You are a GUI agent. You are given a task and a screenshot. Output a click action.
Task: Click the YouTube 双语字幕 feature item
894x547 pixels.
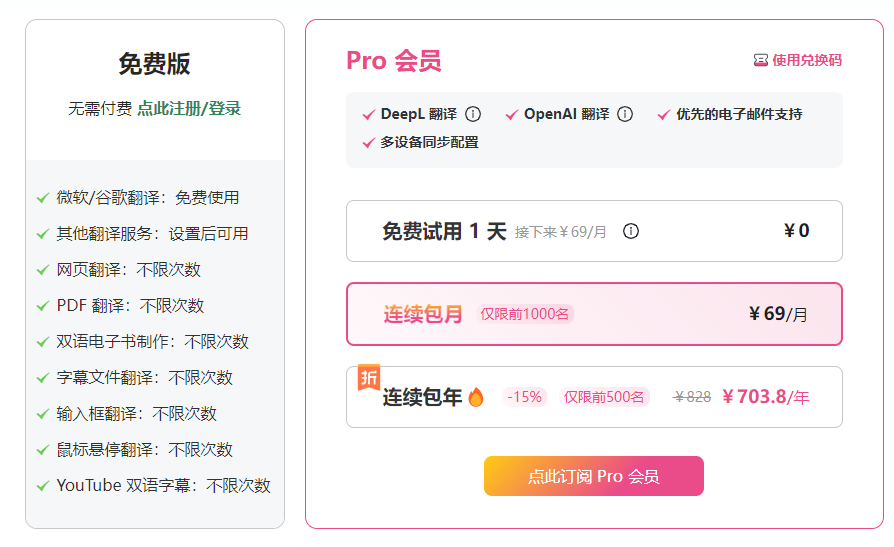tap(163, 486)
